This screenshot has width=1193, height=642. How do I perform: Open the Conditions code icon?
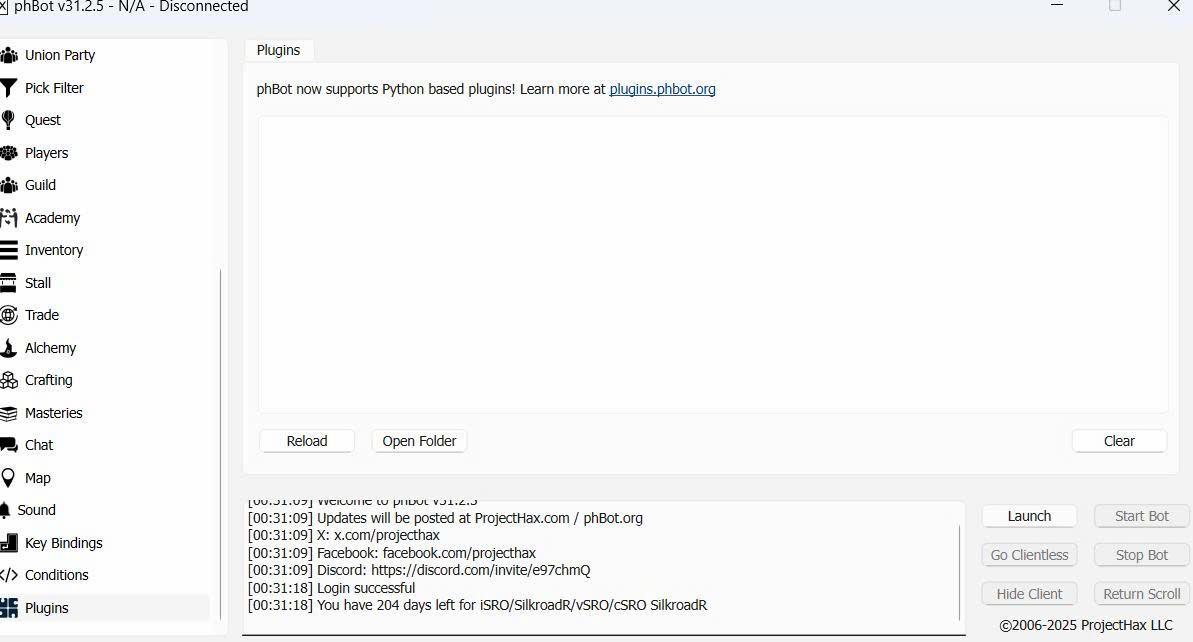click(x=9, y=575)
